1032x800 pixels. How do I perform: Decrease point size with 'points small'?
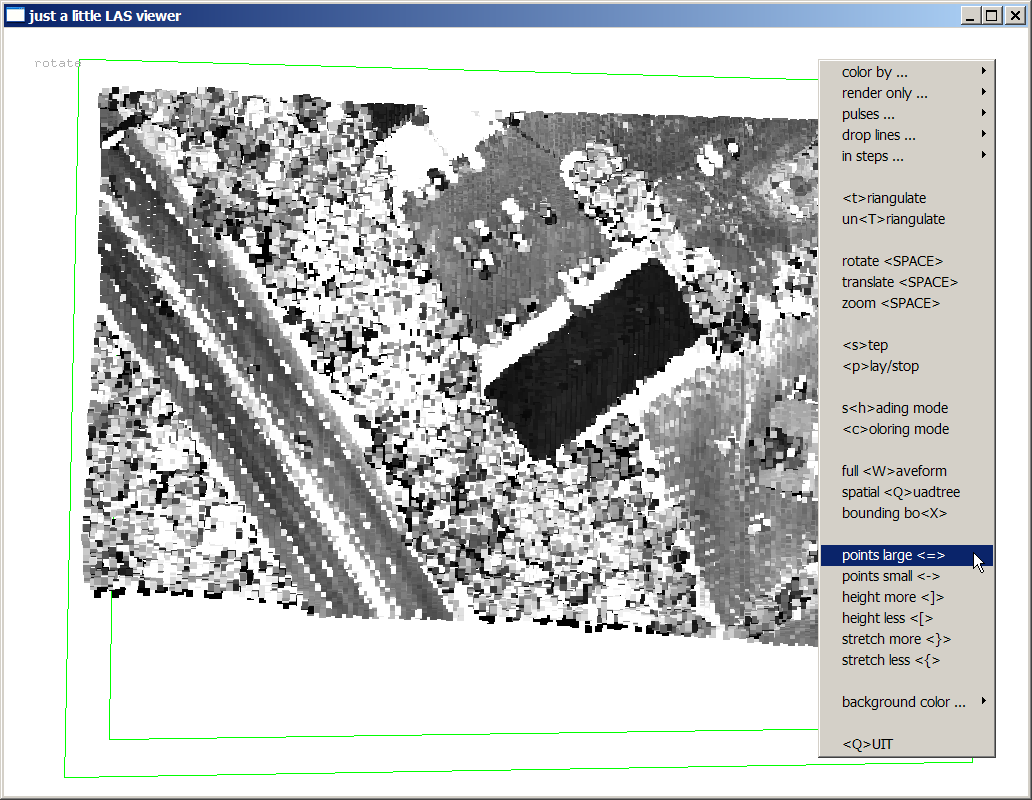[890, 576]
